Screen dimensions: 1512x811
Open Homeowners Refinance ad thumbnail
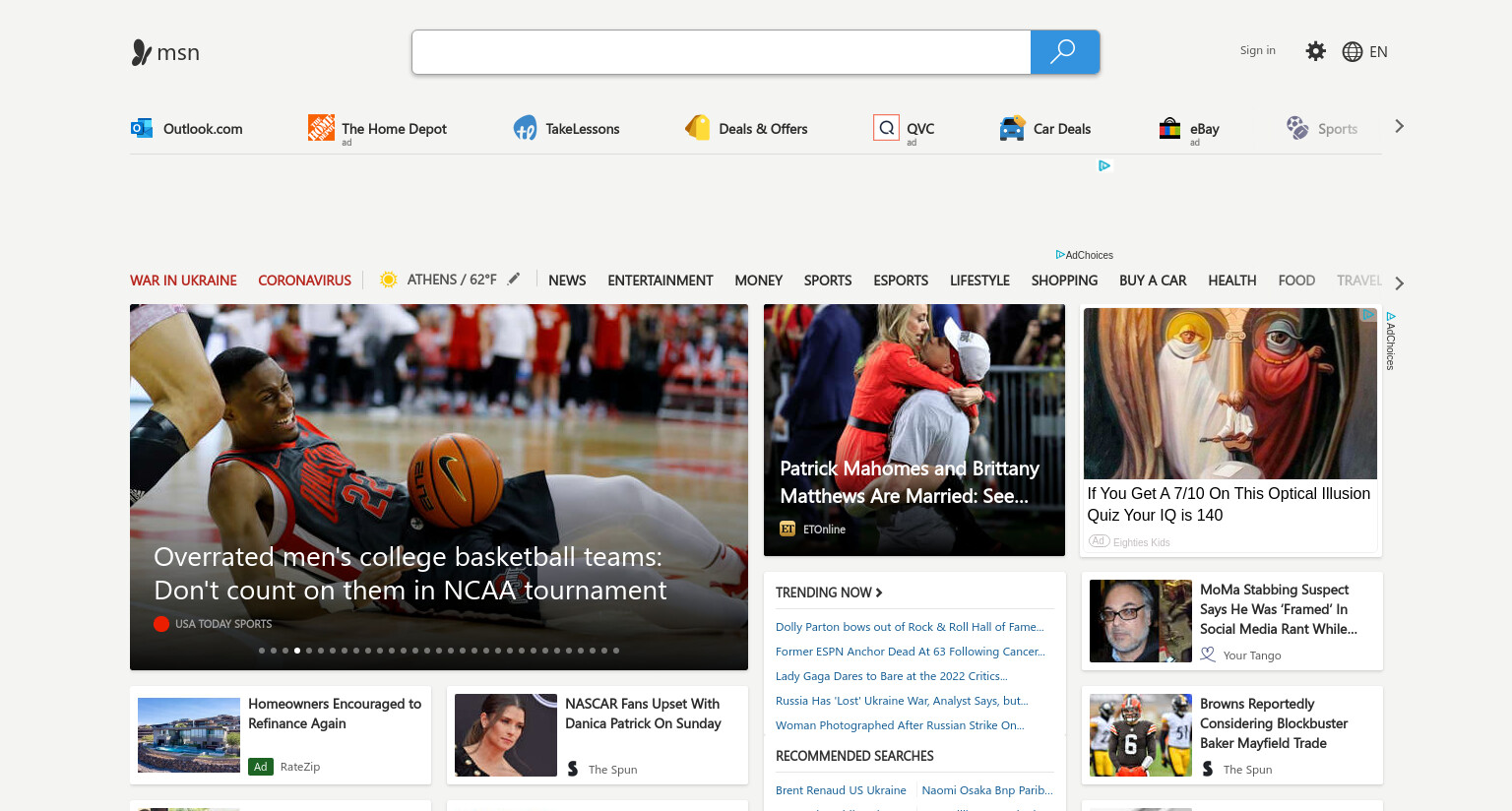(189, 735)
